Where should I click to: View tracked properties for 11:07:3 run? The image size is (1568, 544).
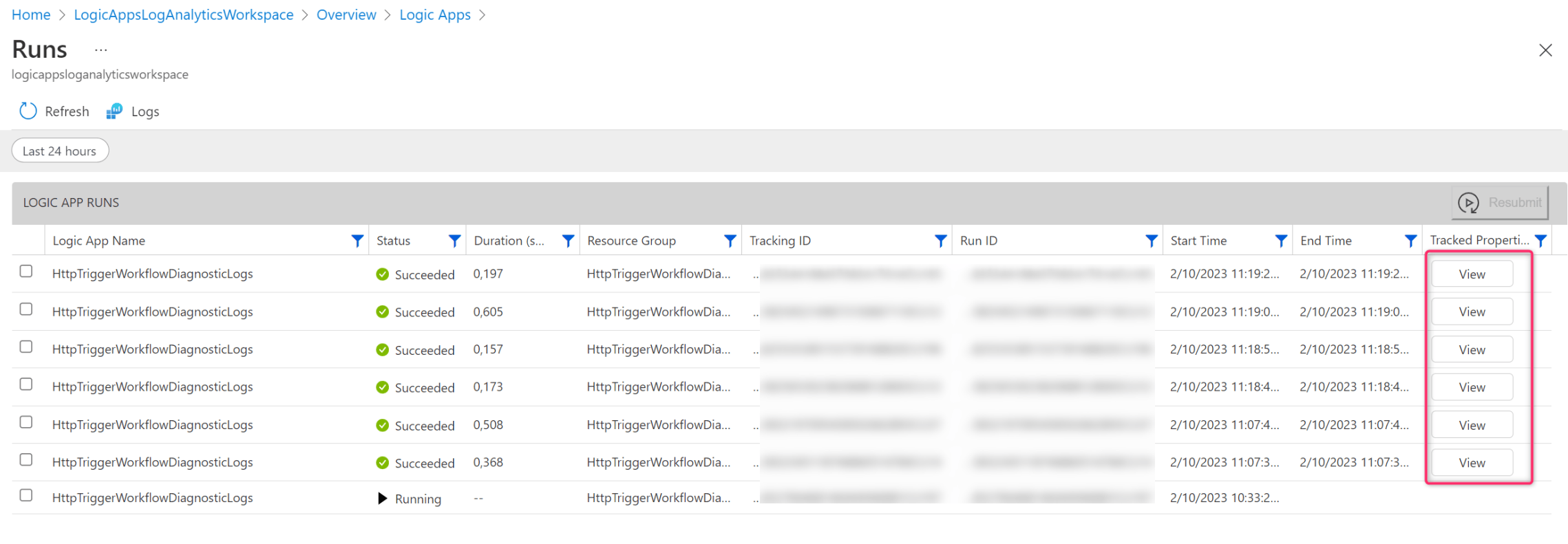pos(1472,463)
